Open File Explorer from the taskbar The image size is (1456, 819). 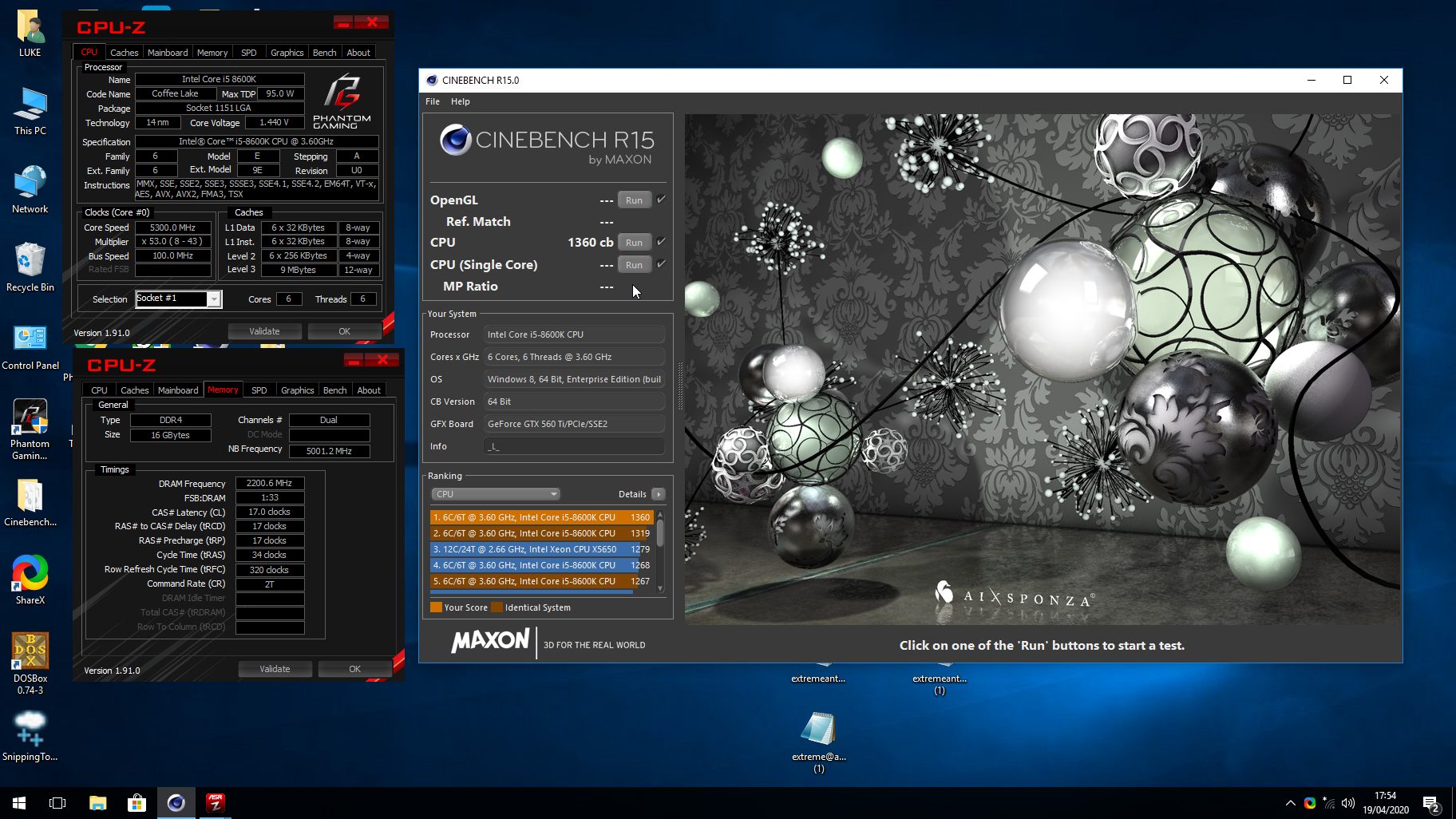tap(97, 803)
